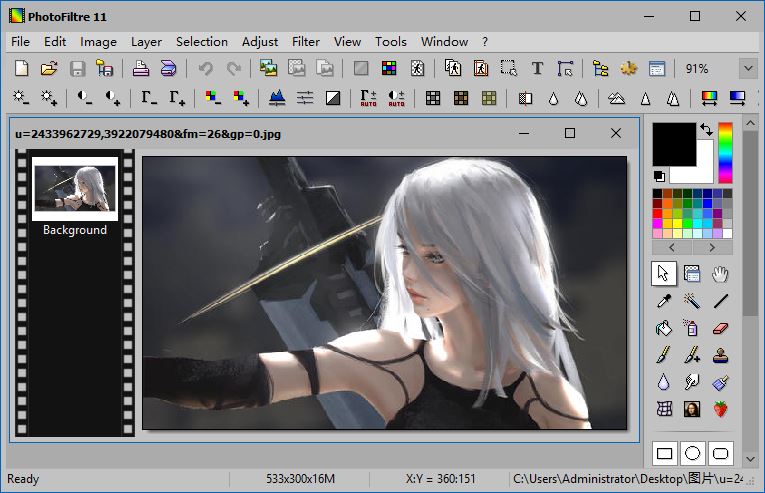Pick a hue from rainbow spectrum bar

(725, 153)
